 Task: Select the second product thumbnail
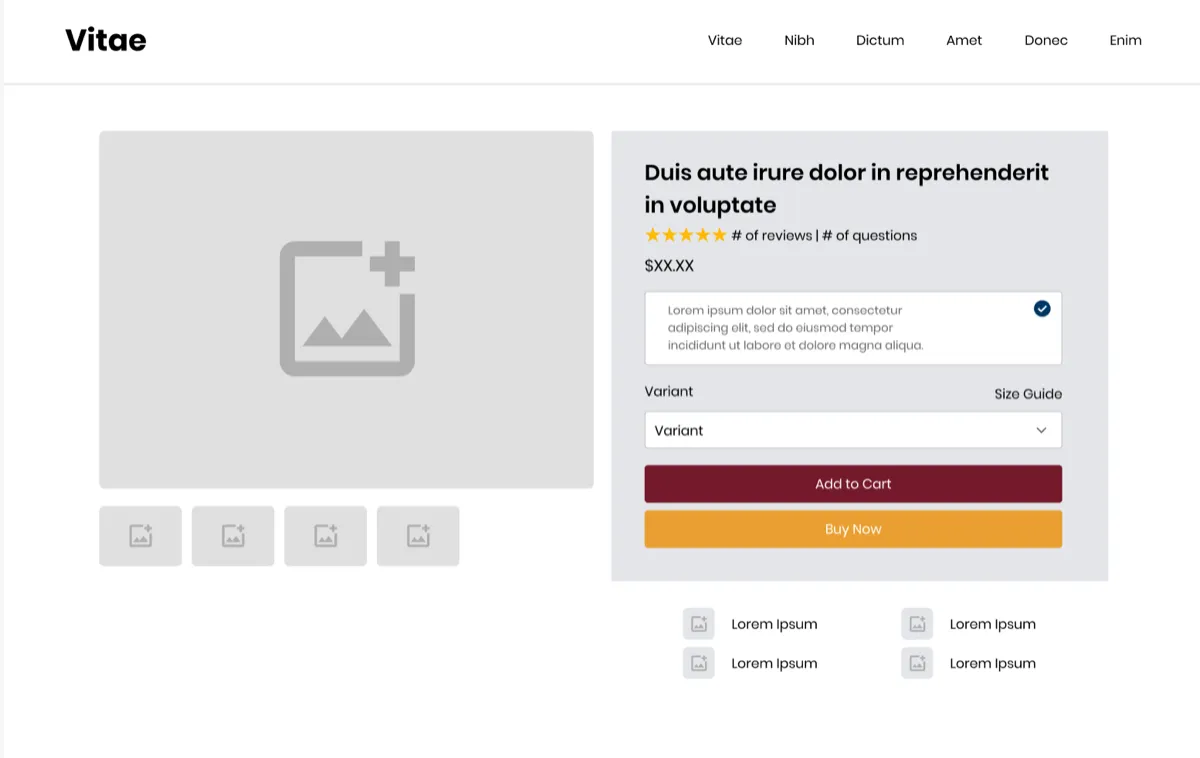(x=233, y=536)
